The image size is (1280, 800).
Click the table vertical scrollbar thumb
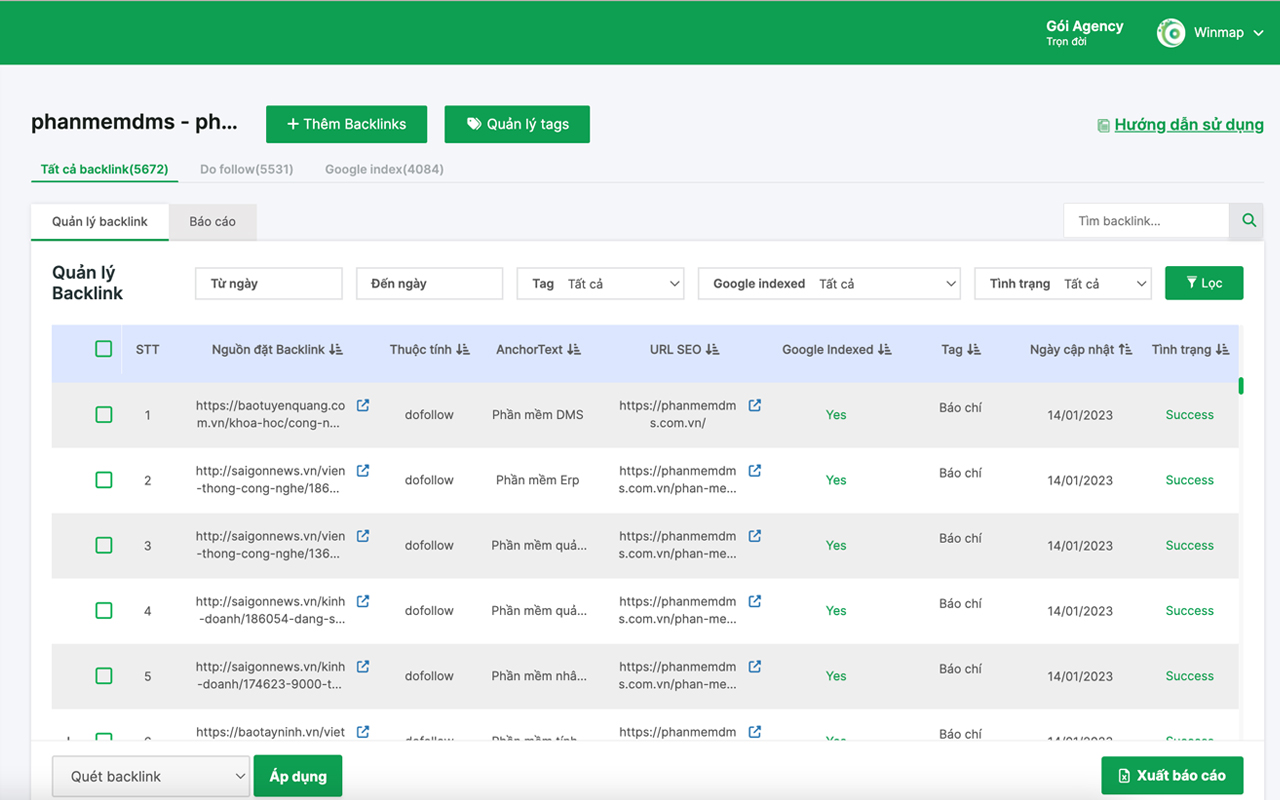(1241, 385)
